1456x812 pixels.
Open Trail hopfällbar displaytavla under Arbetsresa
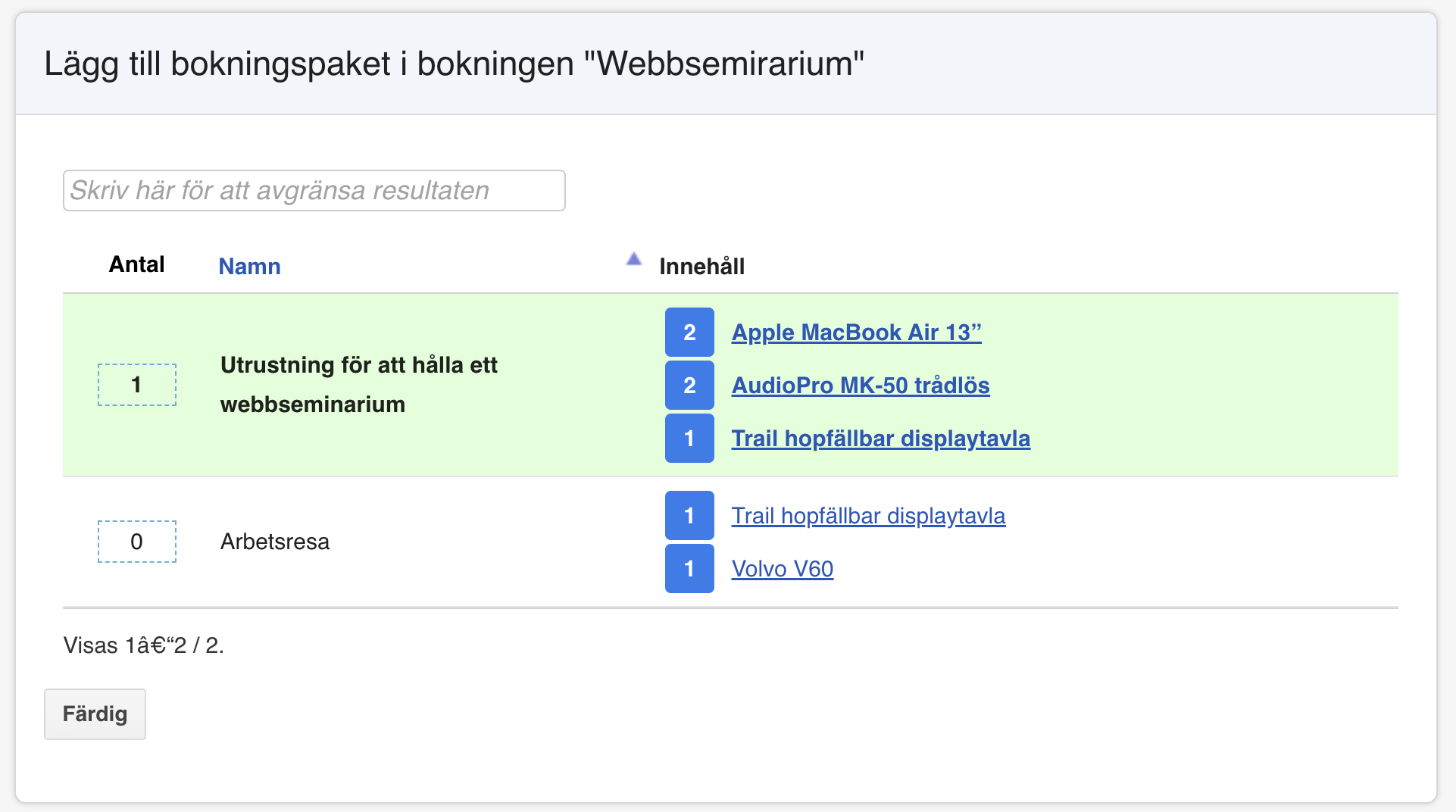(x=868, y=516)
